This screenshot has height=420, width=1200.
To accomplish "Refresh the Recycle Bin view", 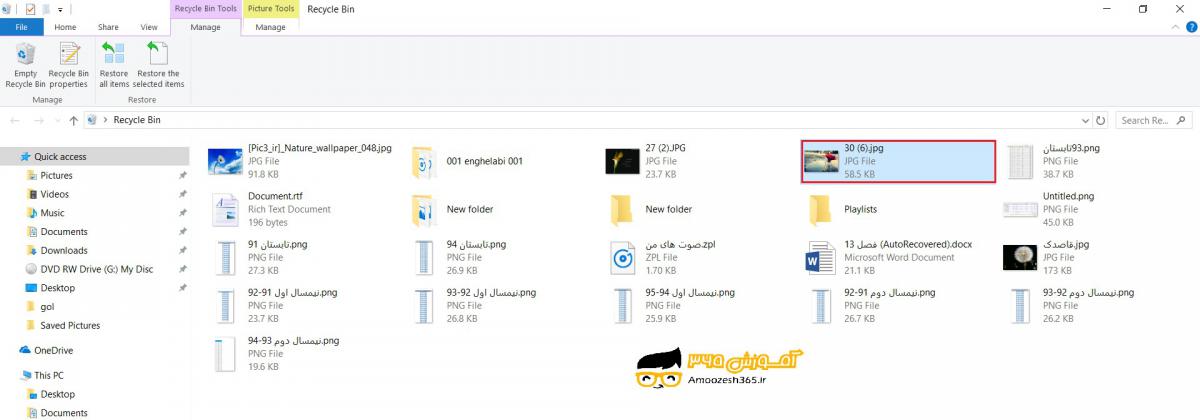I will pyautogui.click(x=1099, y=120).
